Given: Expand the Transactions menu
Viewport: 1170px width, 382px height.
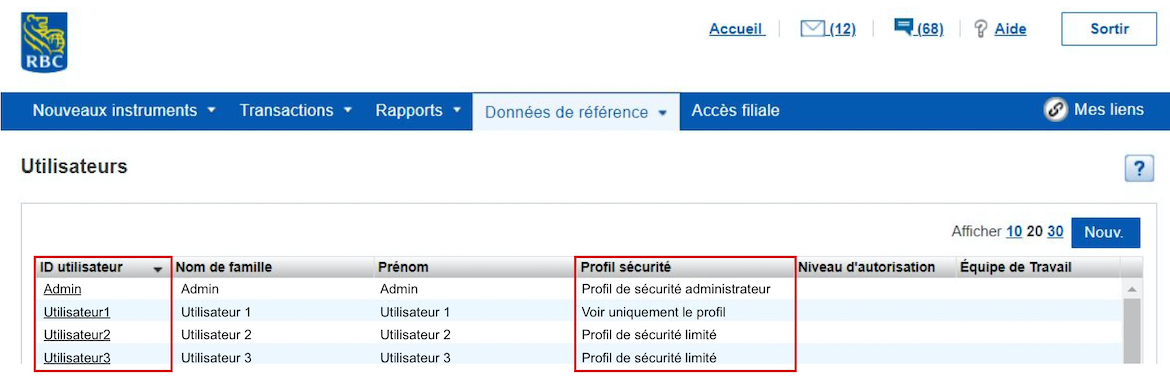Looking at the screenshot, I should [x=295, y=110].
